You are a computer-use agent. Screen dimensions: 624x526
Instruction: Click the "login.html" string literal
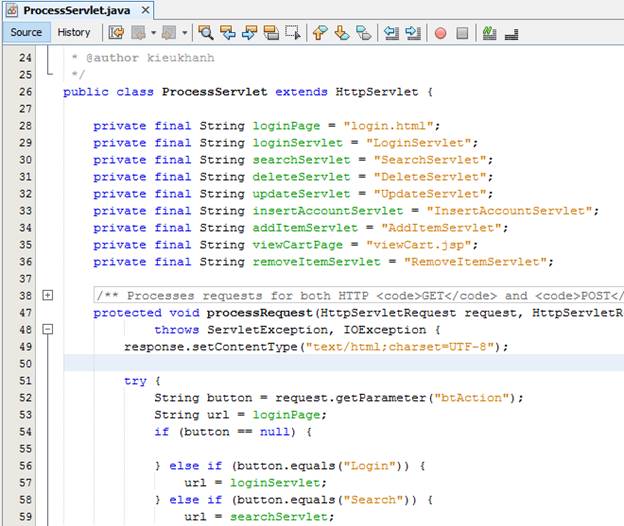point(388,126)
